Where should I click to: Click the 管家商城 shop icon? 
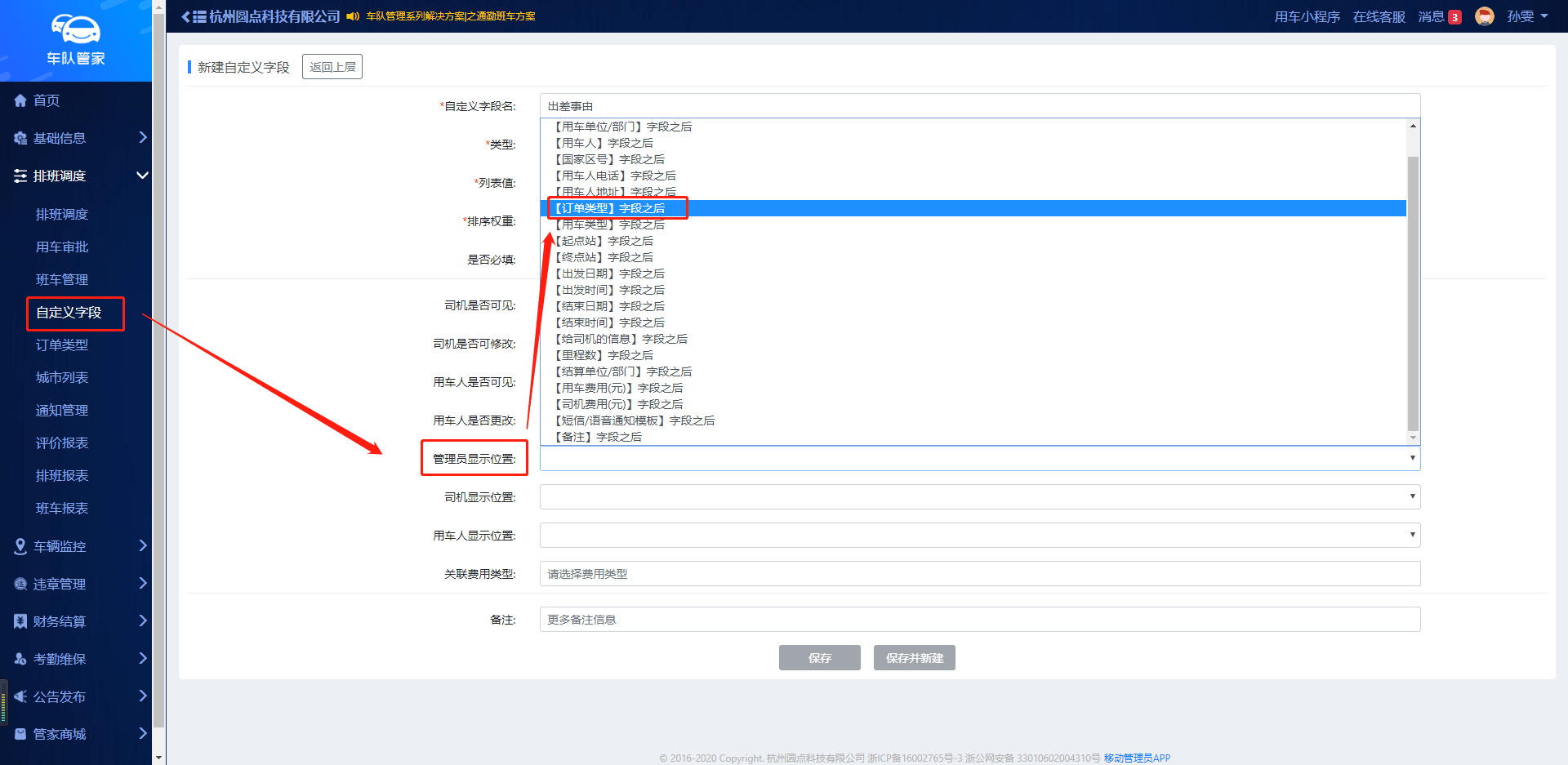pos(20,734)
